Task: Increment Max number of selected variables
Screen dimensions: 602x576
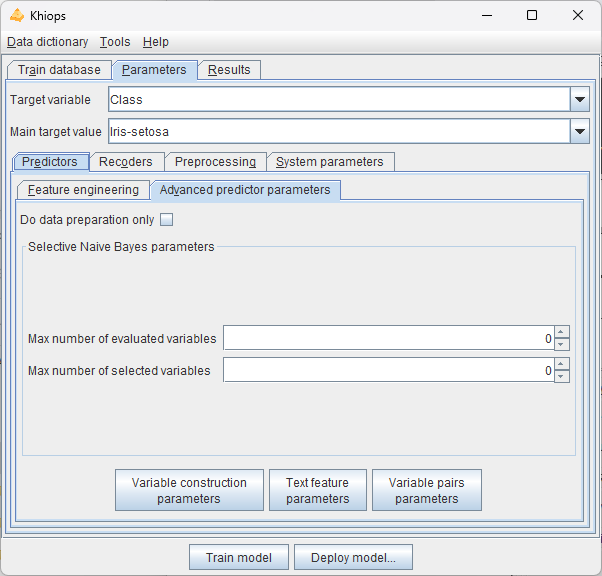Action: [561, 364]
